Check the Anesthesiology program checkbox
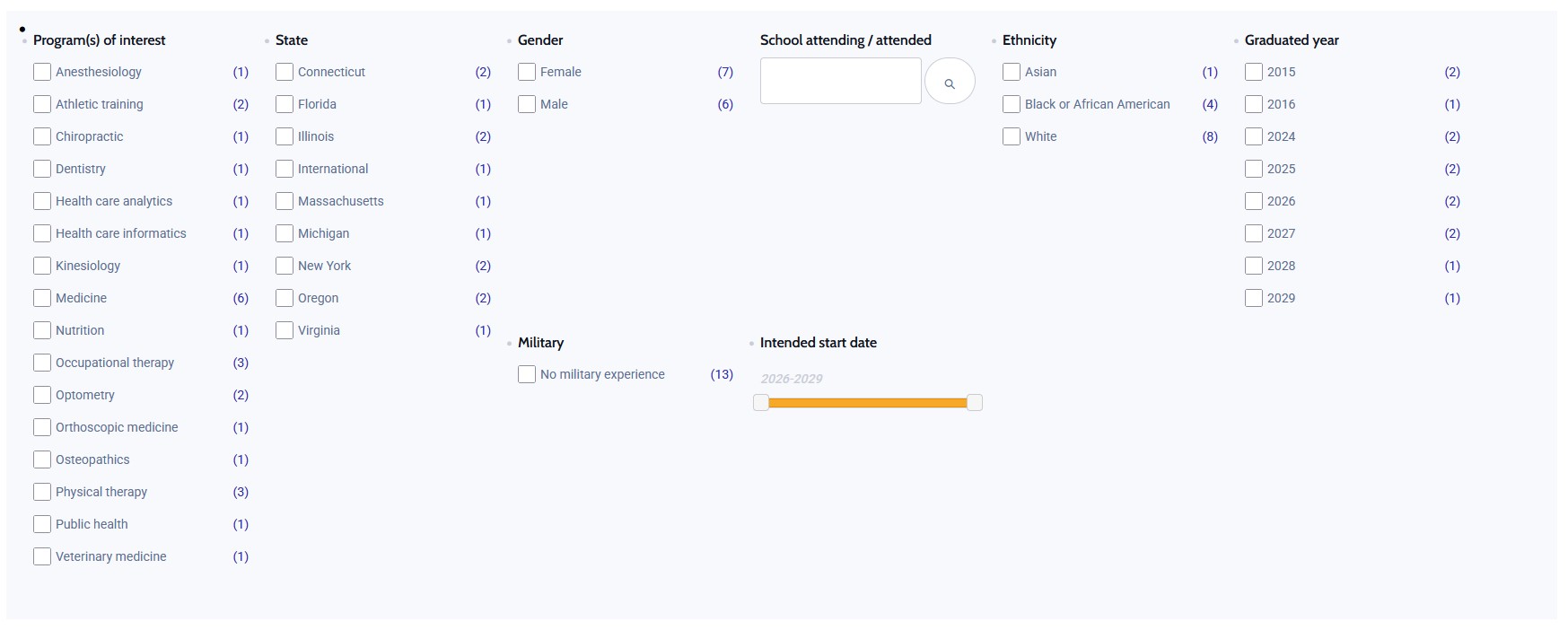This screenshot has width=1568, height=630. (42, 72)
